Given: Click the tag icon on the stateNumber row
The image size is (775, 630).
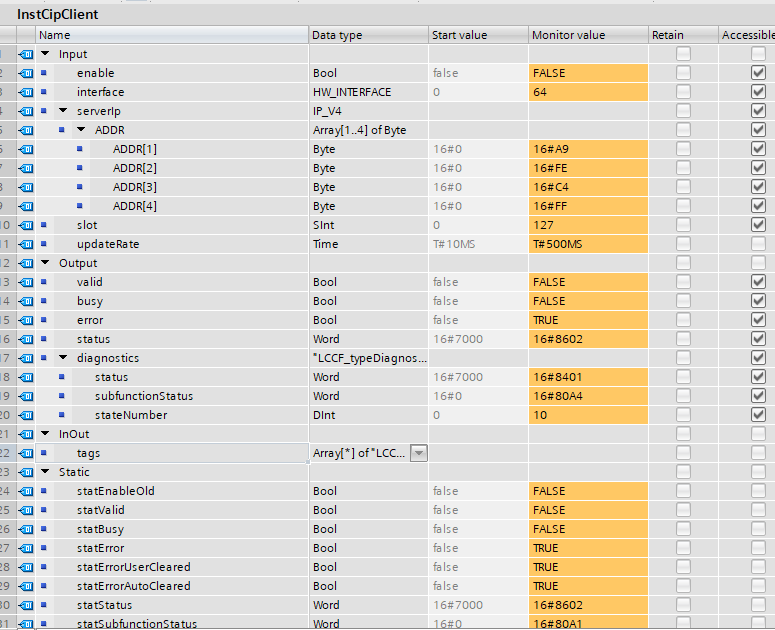Looking at the screenshot, I should pos(26,415).
